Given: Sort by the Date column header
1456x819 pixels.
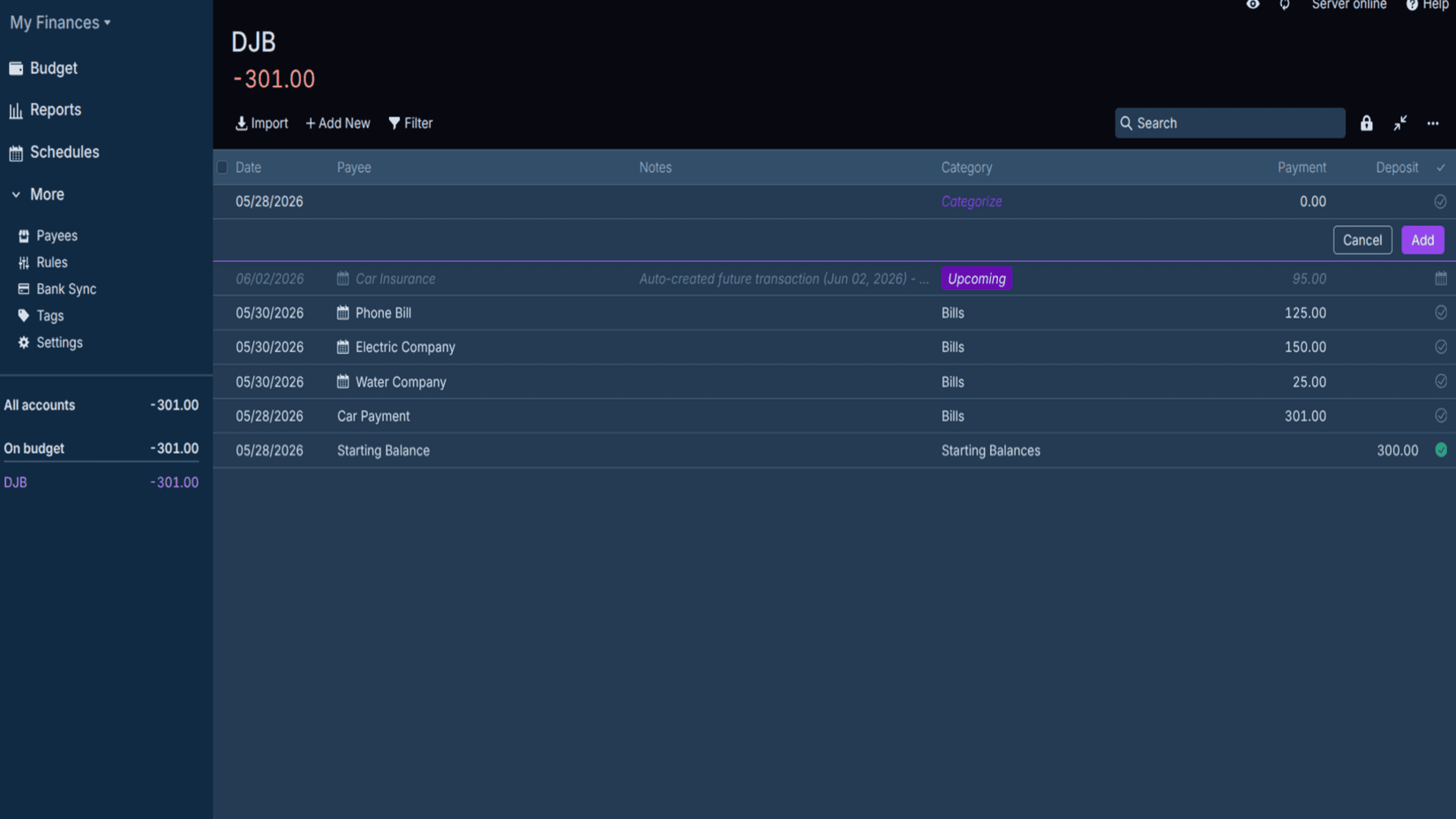Looking at the screenshot, I should pyautogui.click(x=248, y=168).
